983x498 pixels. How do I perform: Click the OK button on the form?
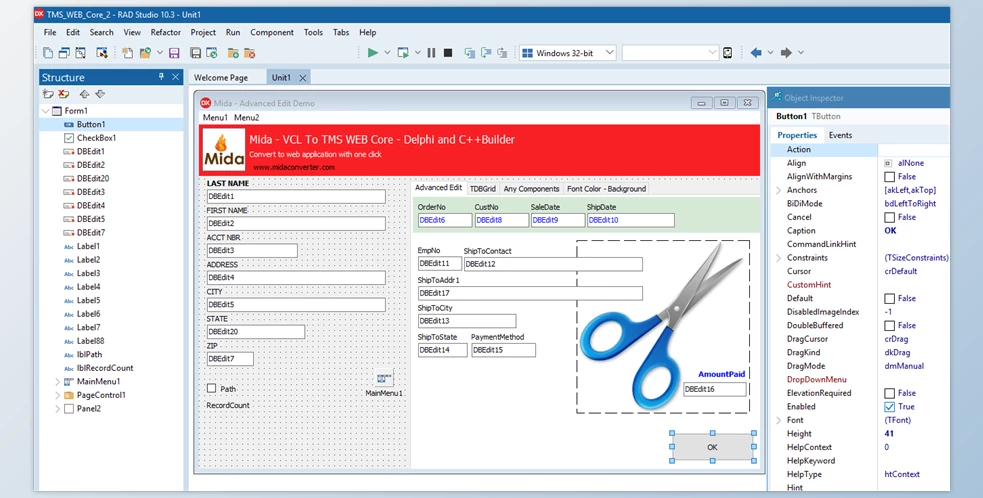pos(712,447)
